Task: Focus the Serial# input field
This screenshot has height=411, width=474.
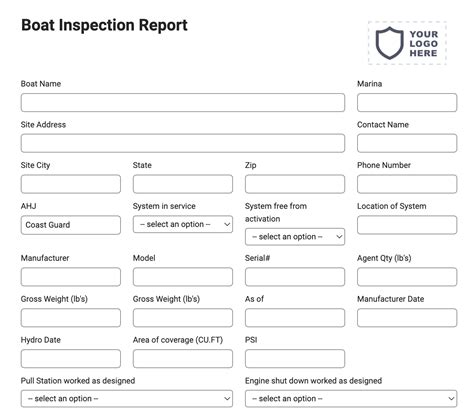Action: [295, 277]
